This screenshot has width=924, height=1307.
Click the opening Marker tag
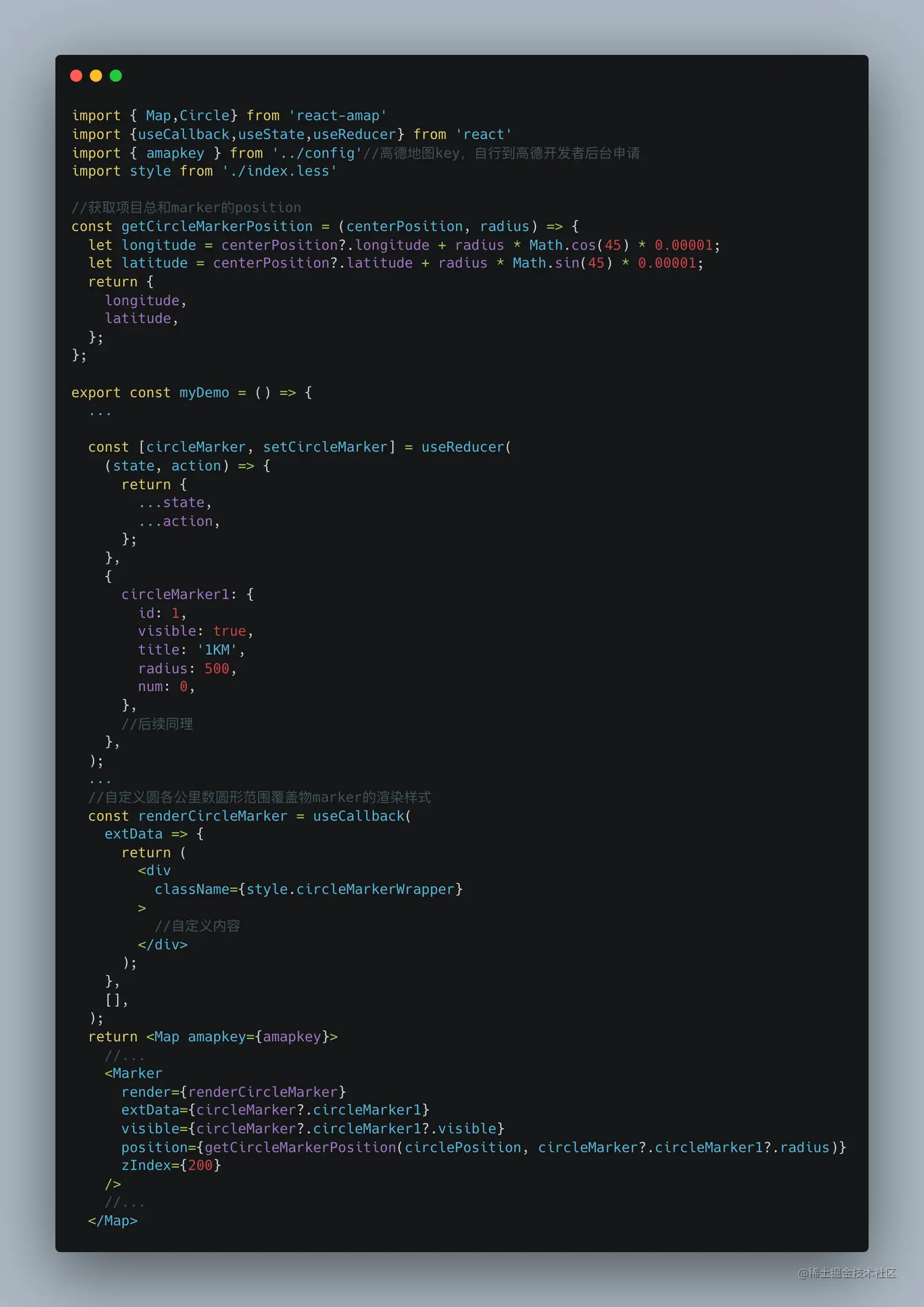point(133,1073)
